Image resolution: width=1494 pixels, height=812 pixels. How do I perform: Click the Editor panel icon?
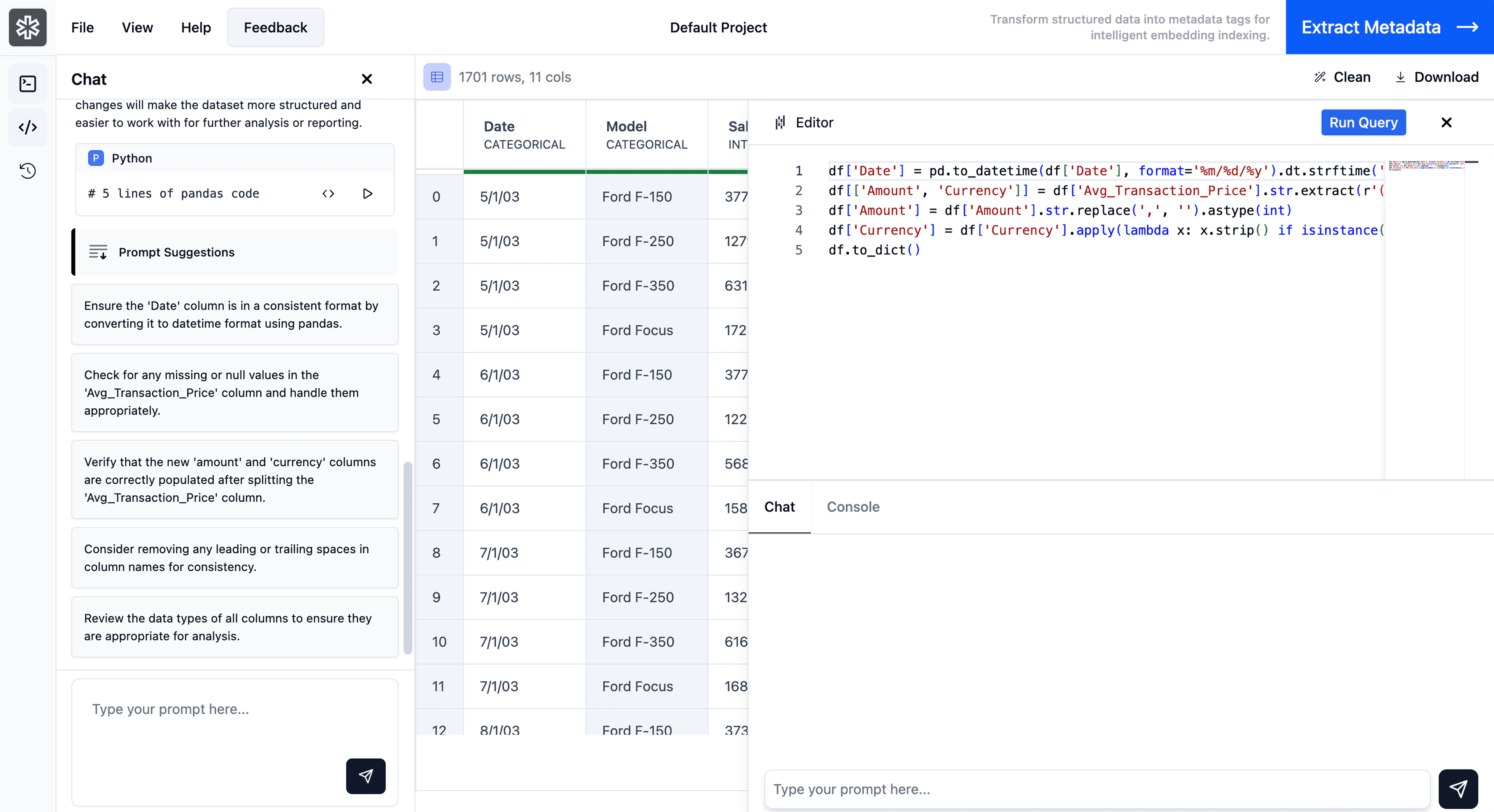point(780,123)
